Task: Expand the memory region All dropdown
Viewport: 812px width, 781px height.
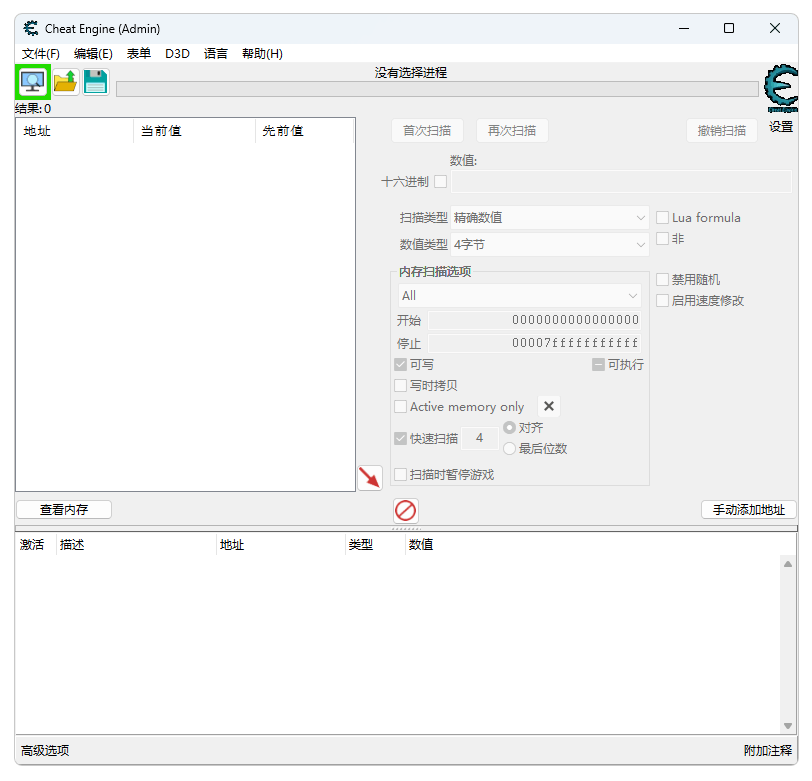Action: pos(519,296)
